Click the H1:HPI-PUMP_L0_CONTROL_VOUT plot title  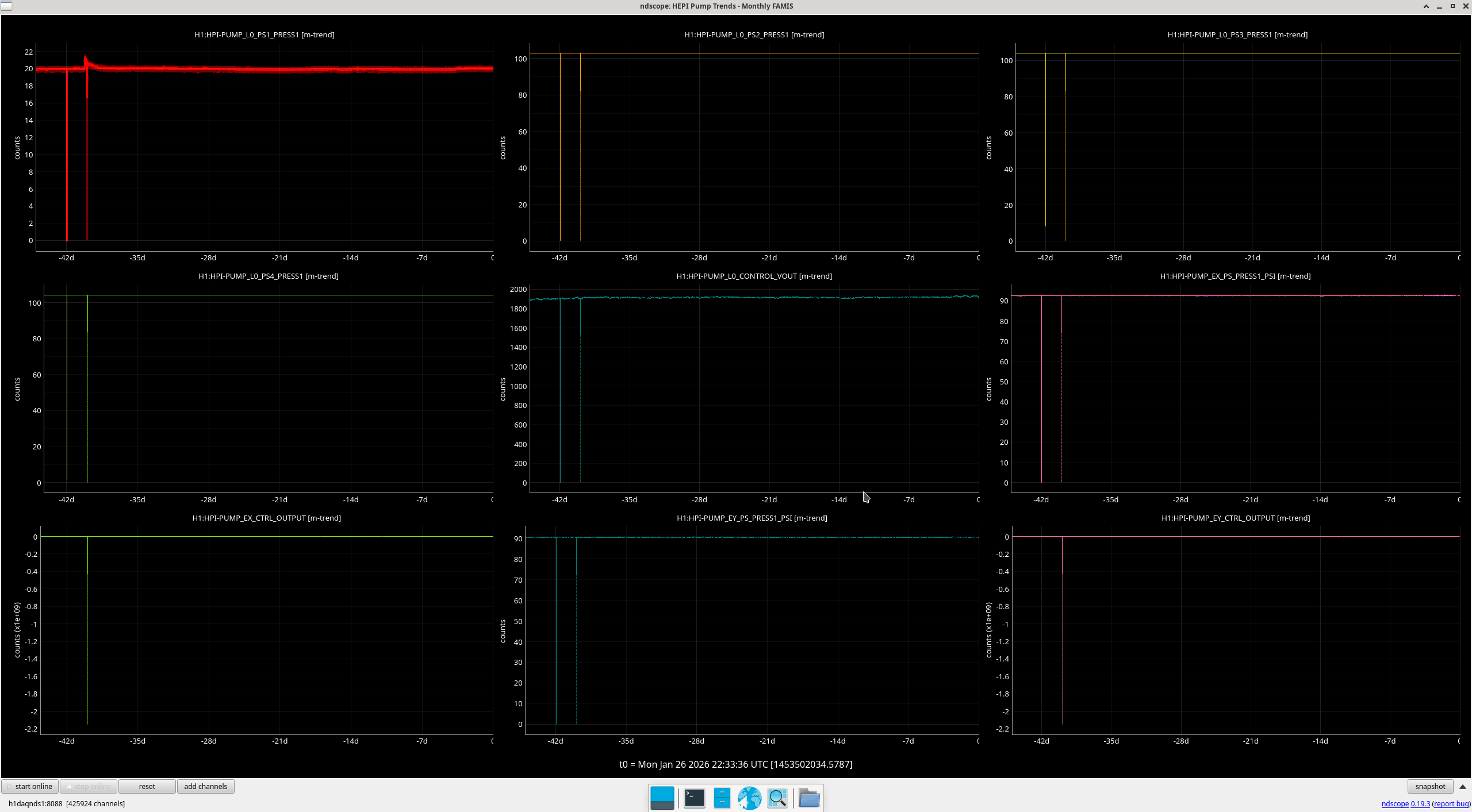754,276
